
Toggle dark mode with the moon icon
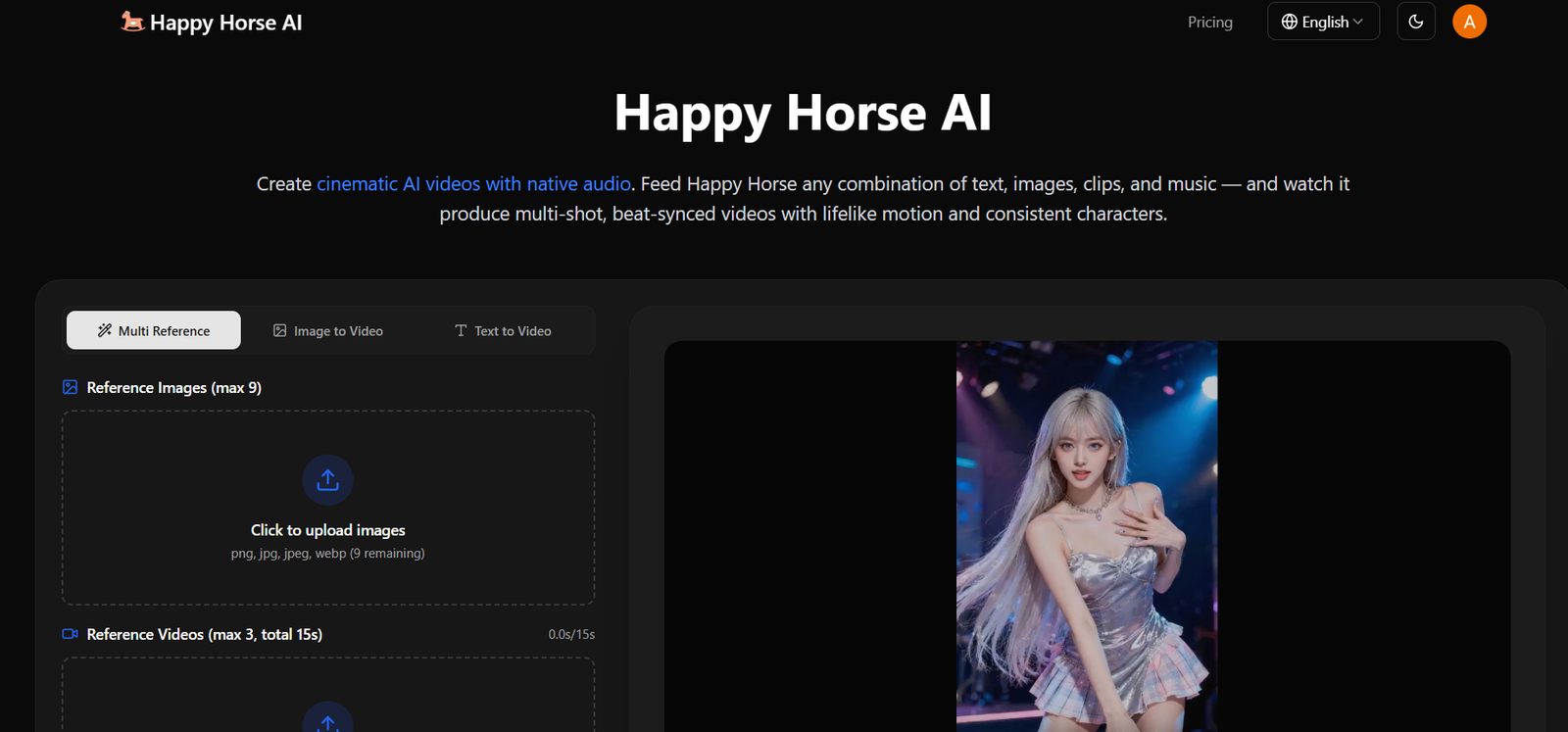[1415, 22]
